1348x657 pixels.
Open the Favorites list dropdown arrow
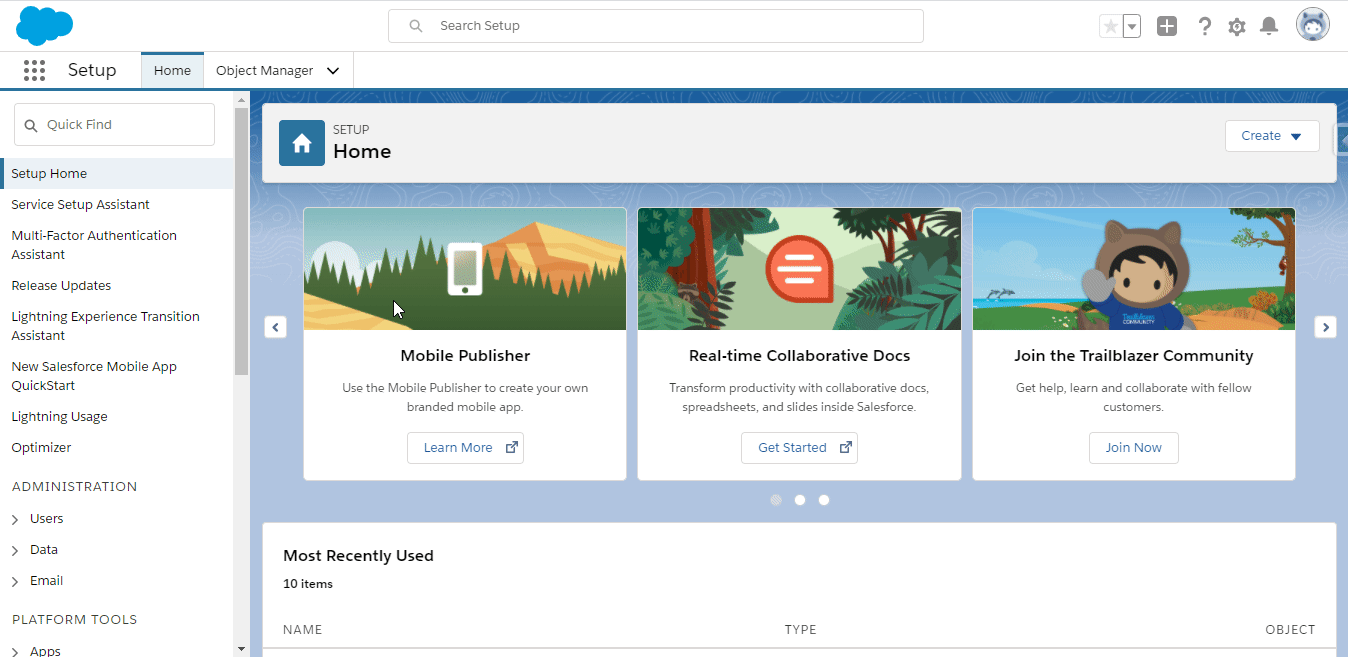pyautogui.click(x=1132, y=27)
